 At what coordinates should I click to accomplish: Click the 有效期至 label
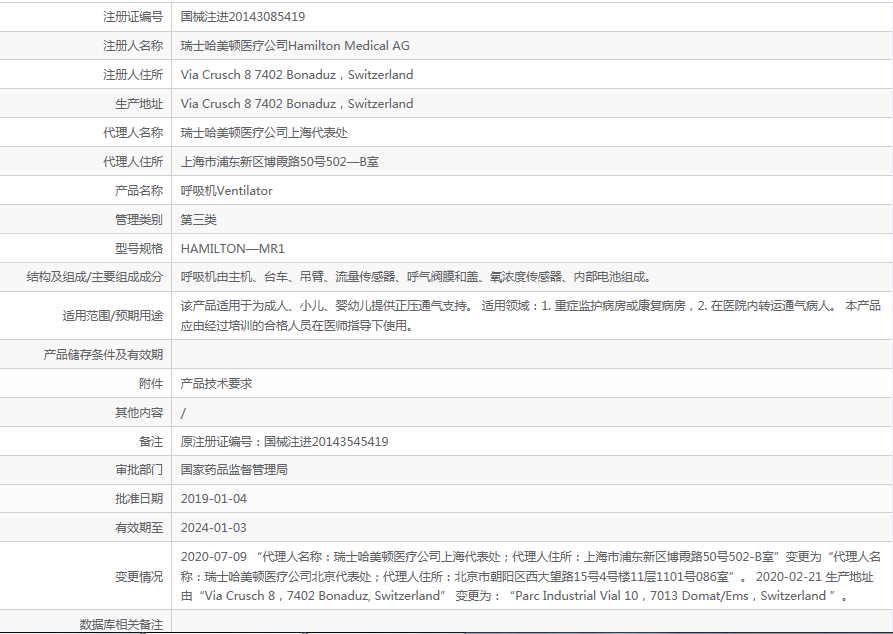tap(139, 527)
